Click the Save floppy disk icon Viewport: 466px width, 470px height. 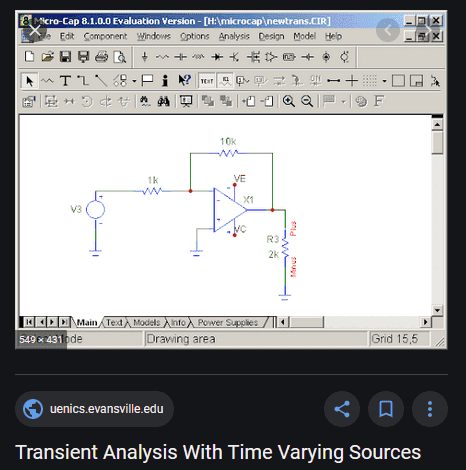pos(65,57)
